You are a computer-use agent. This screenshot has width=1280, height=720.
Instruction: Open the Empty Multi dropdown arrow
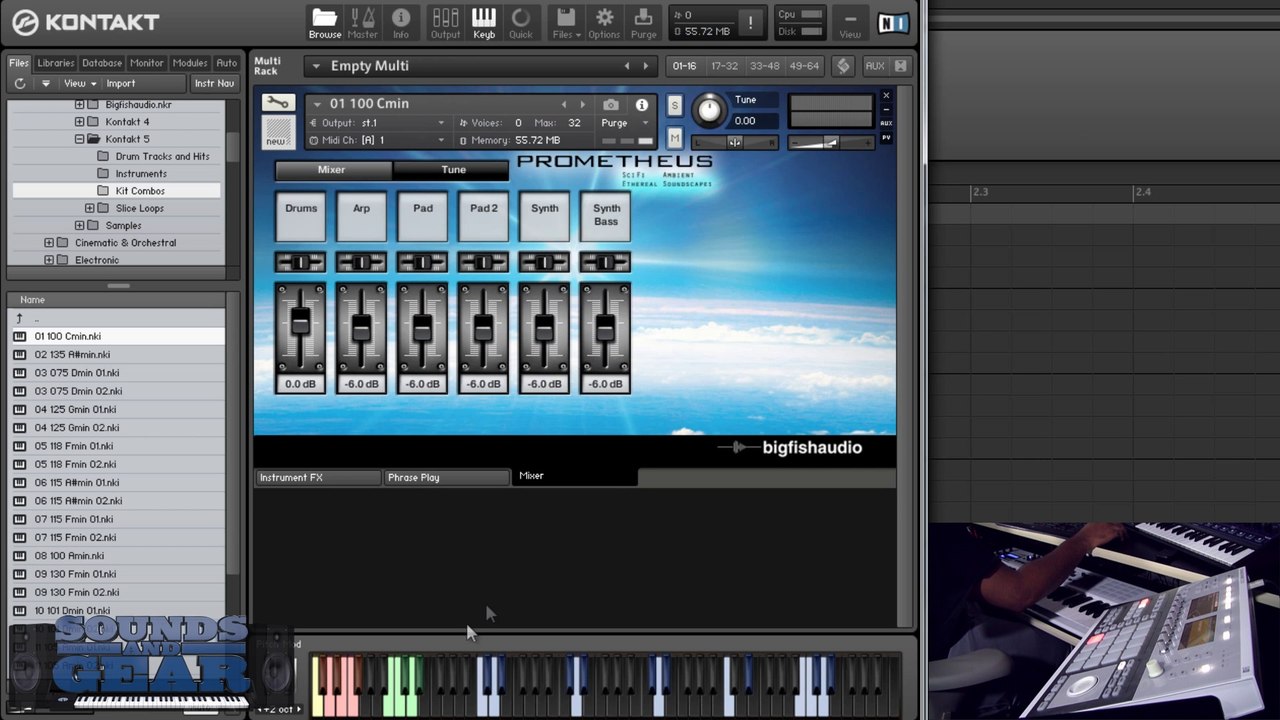tap(316, 67)
